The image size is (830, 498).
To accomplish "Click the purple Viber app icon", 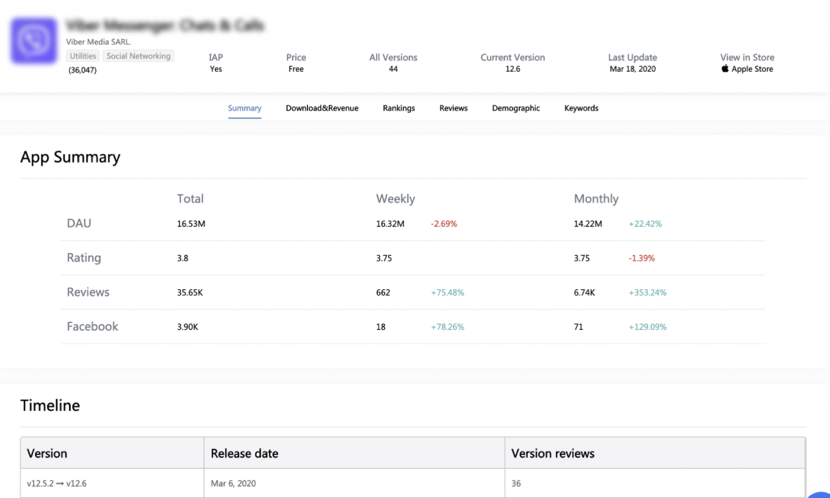I will pos(34,40).
